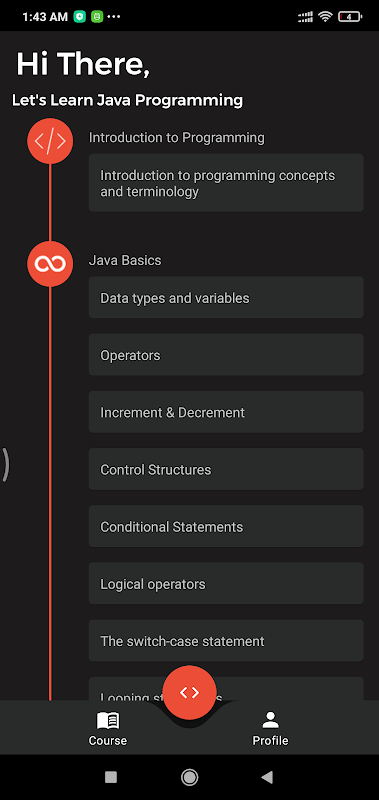
Task: Tap the Android home circle button
Action: [x=189, y=777]
